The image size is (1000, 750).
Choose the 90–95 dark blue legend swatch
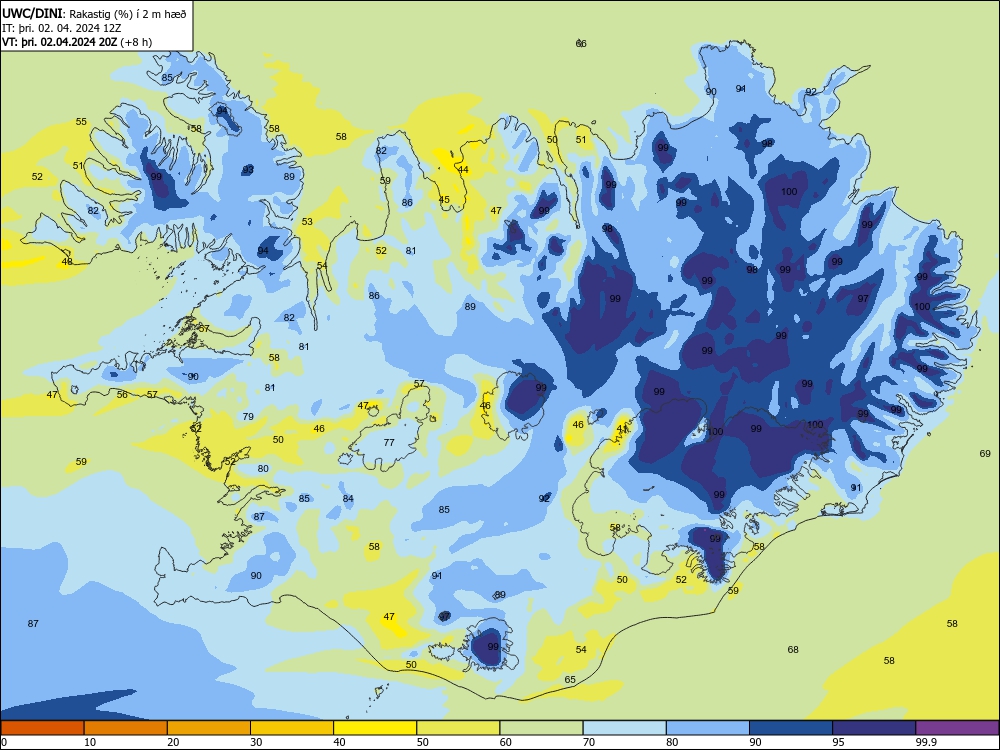791,728
